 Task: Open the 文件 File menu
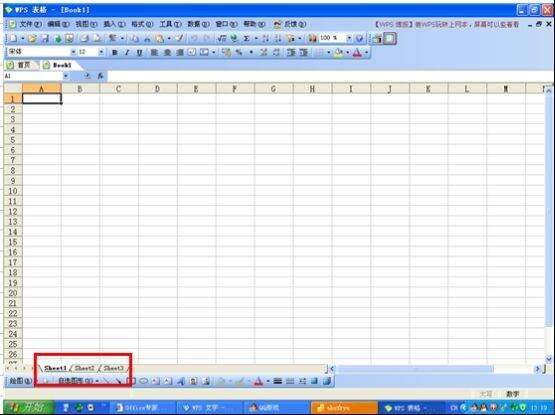pyautogui.click(x=30, y=24)
